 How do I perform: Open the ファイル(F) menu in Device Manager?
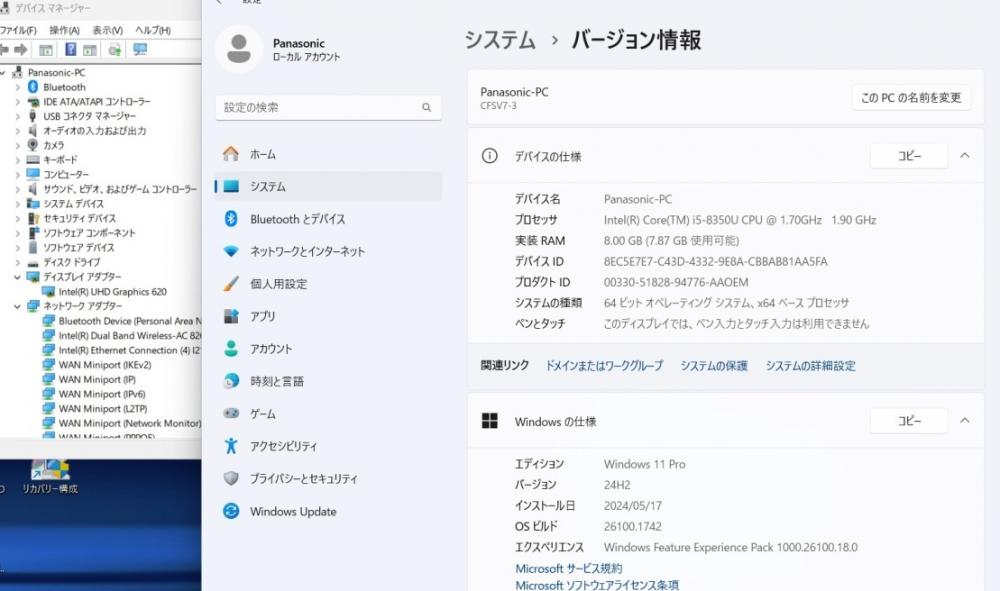coord(18,30)
